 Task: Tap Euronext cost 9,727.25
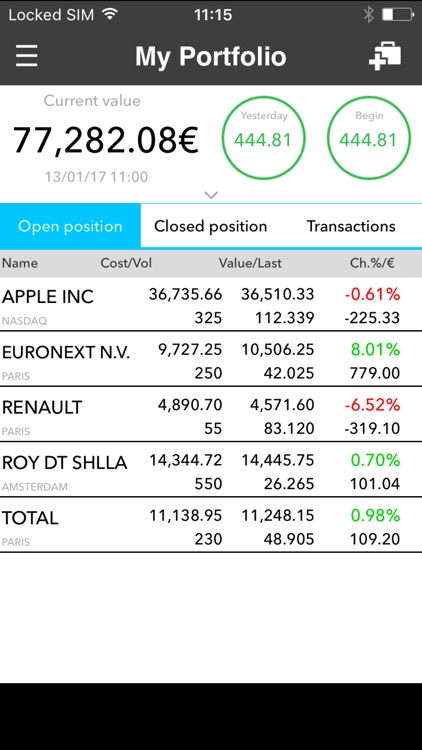click(x=190, y=350)
